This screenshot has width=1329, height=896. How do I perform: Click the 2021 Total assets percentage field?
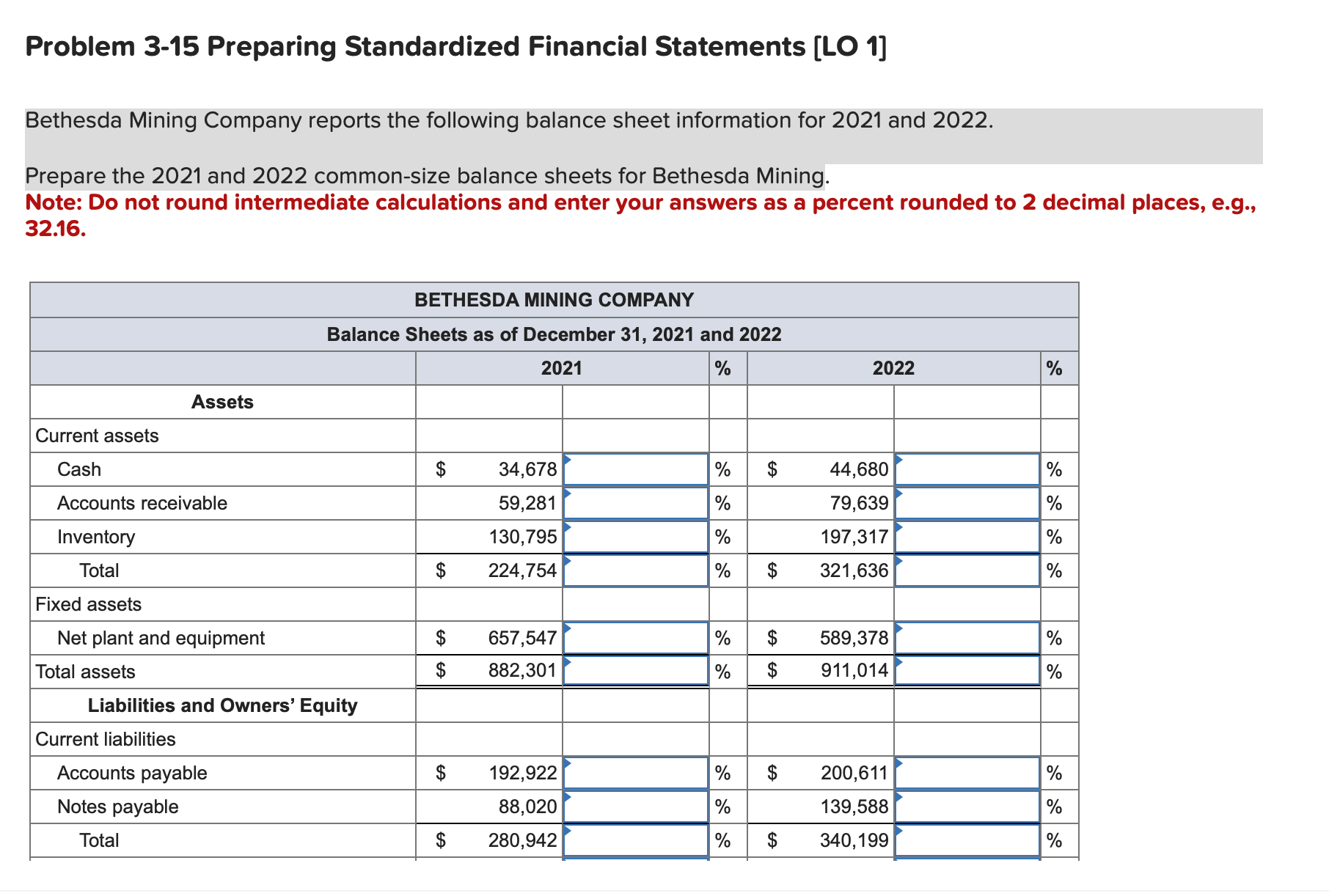(635, 671)
